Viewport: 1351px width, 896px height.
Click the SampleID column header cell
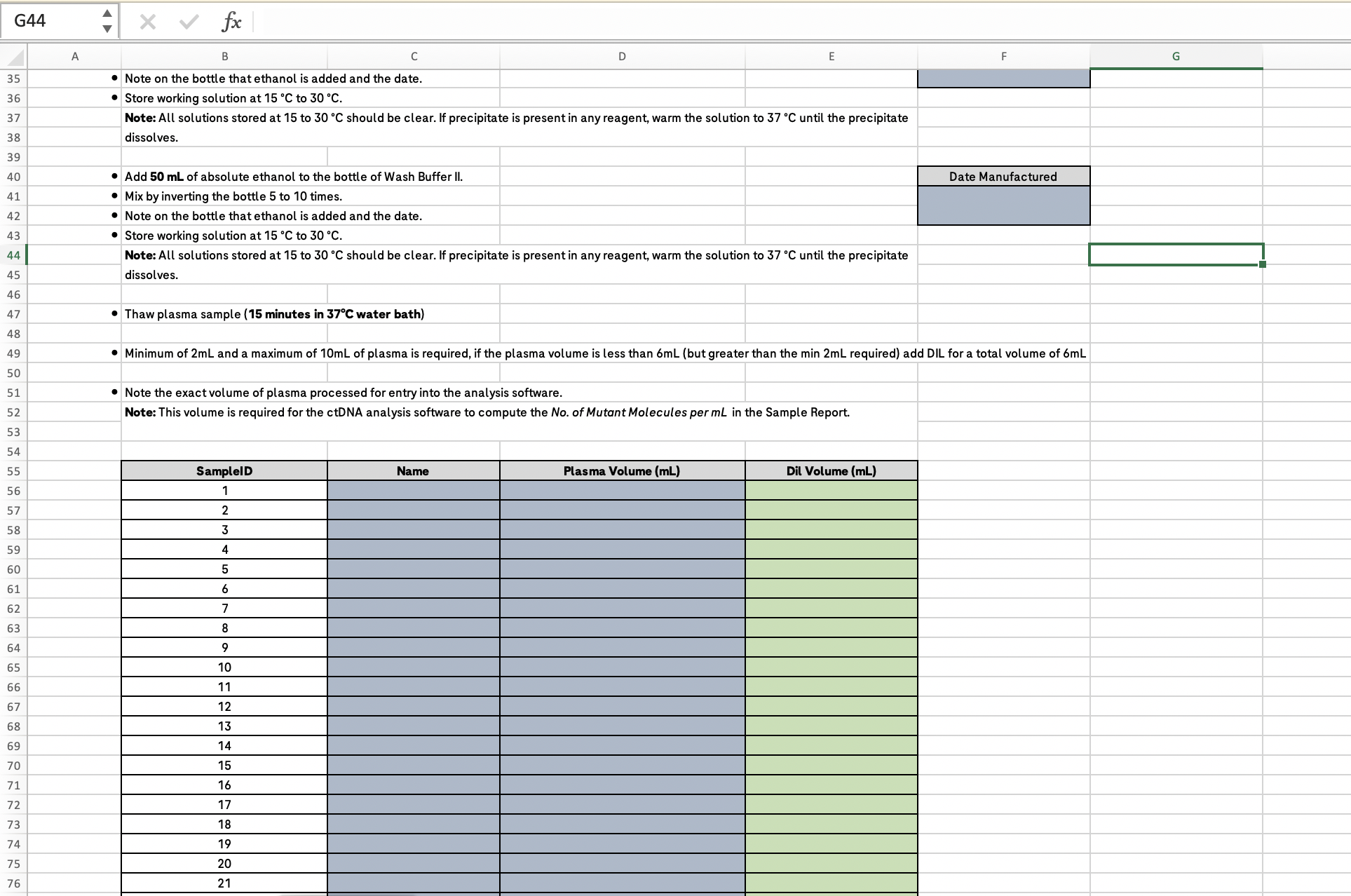coord(224,470)
